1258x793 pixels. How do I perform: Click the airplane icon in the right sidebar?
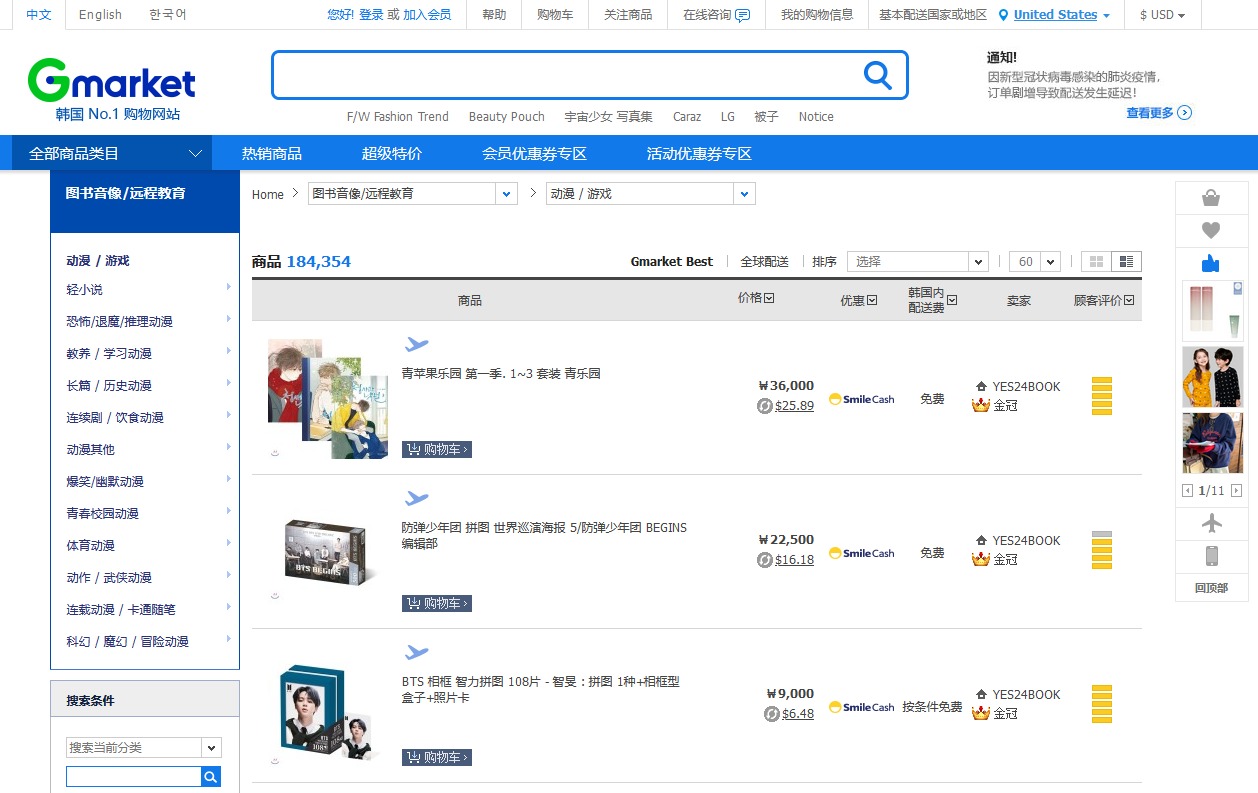tap(1211, 523)
